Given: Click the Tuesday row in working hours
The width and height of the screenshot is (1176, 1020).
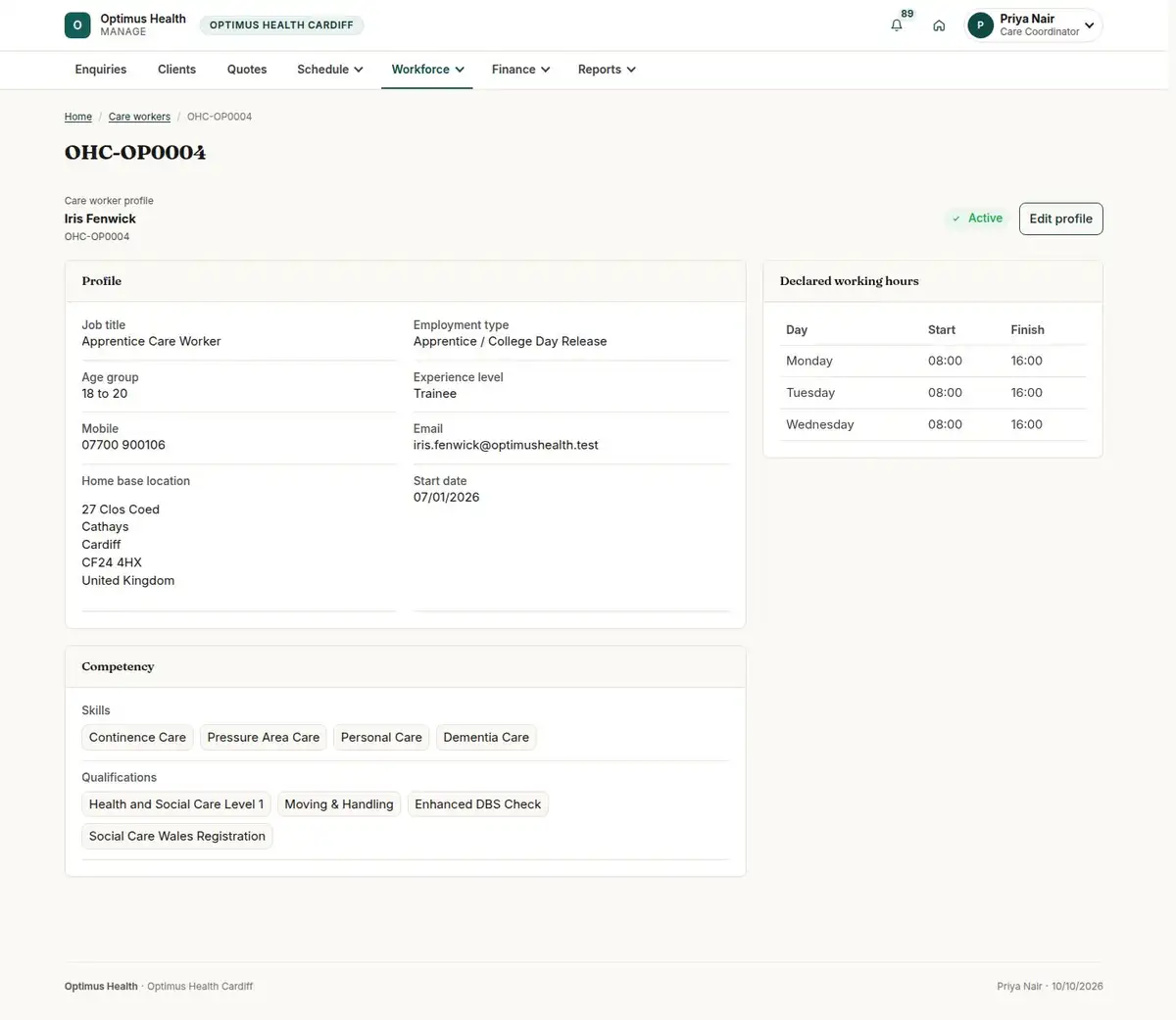Looking at the screenshot, I should 933,393.
